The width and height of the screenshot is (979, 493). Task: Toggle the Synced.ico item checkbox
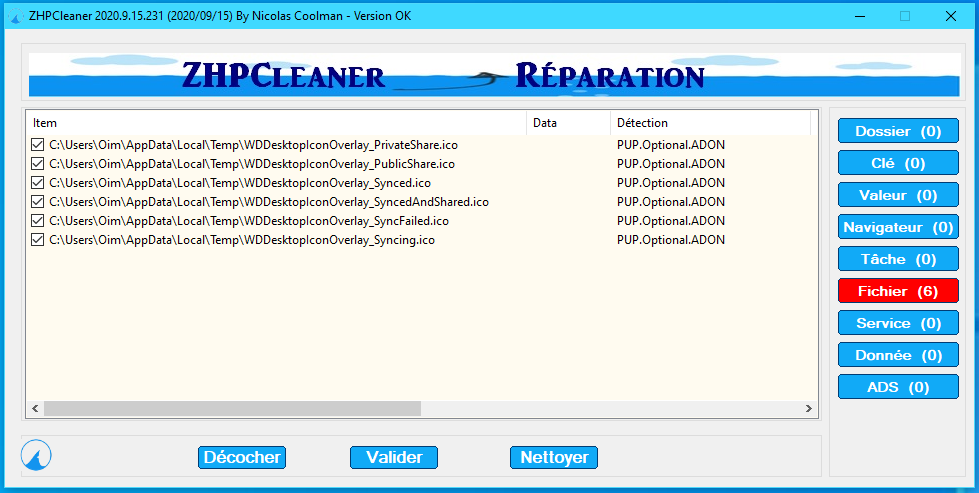tap(37, 183)
